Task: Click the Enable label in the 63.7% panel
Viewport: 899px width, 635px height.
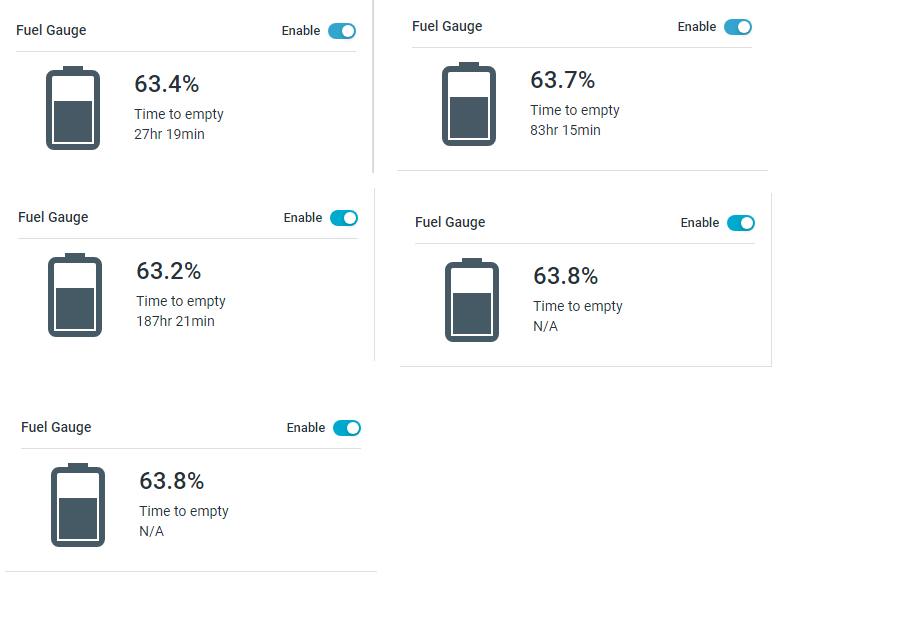Action: pyautogui.click(x=697, y=27)
